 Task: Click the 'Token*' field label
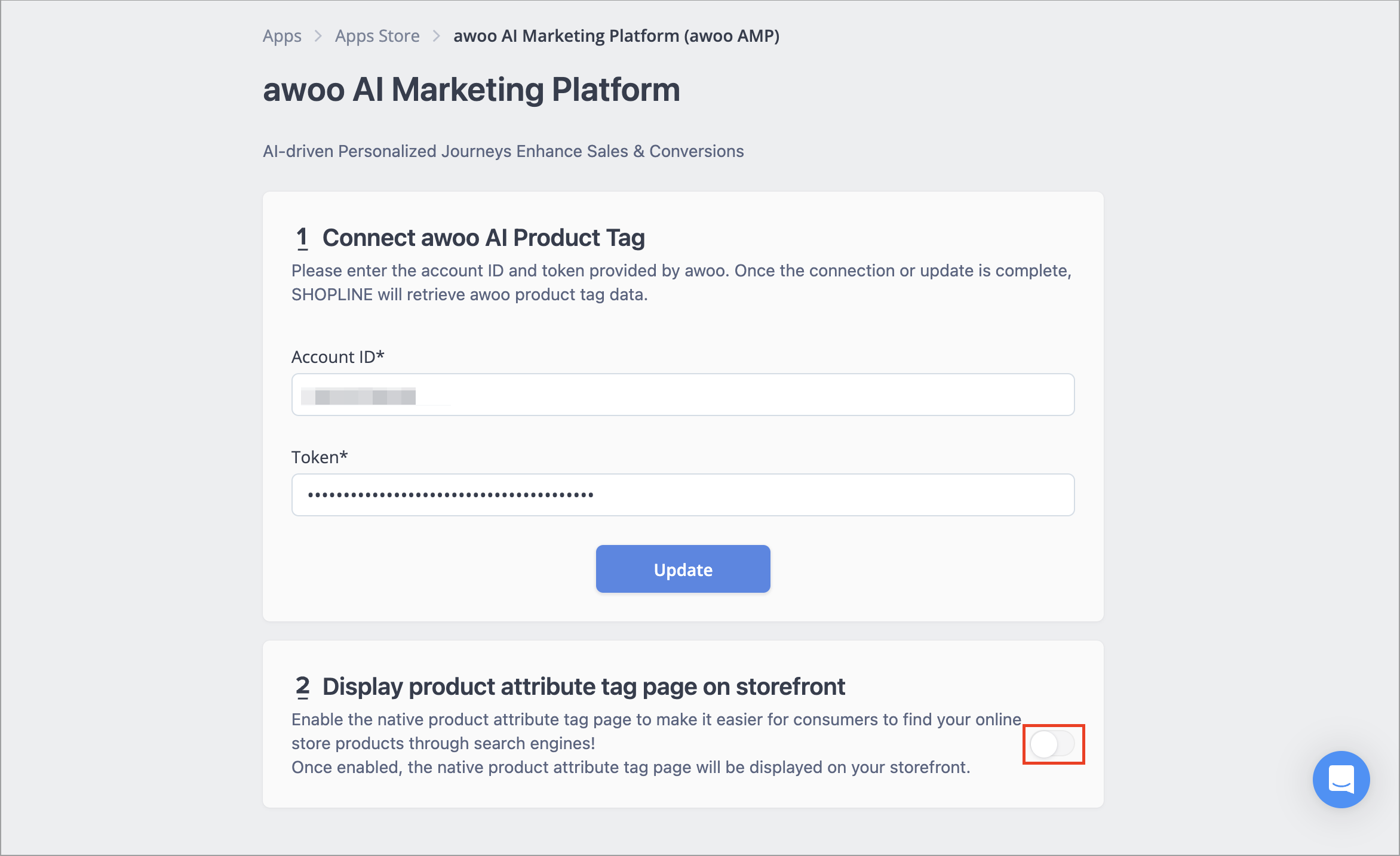pyautogui.click(x=320, y=457)
